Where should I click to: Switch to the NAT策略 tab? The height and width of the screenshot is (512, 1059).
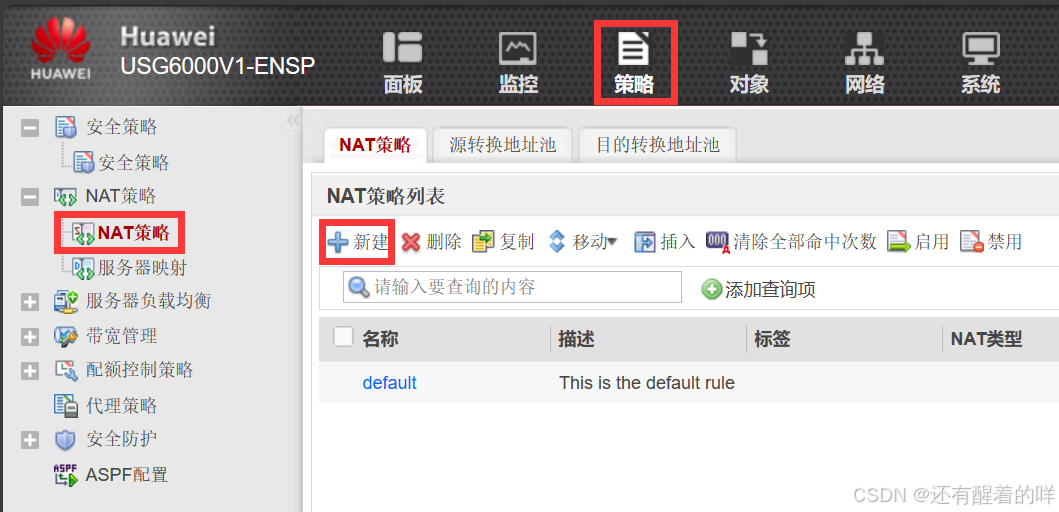tap(376, 145)
